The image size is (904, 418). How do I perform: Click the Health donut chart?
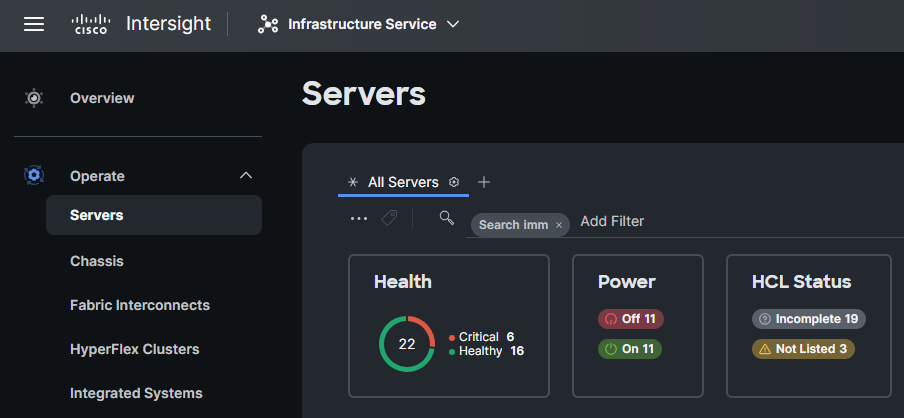406,344
